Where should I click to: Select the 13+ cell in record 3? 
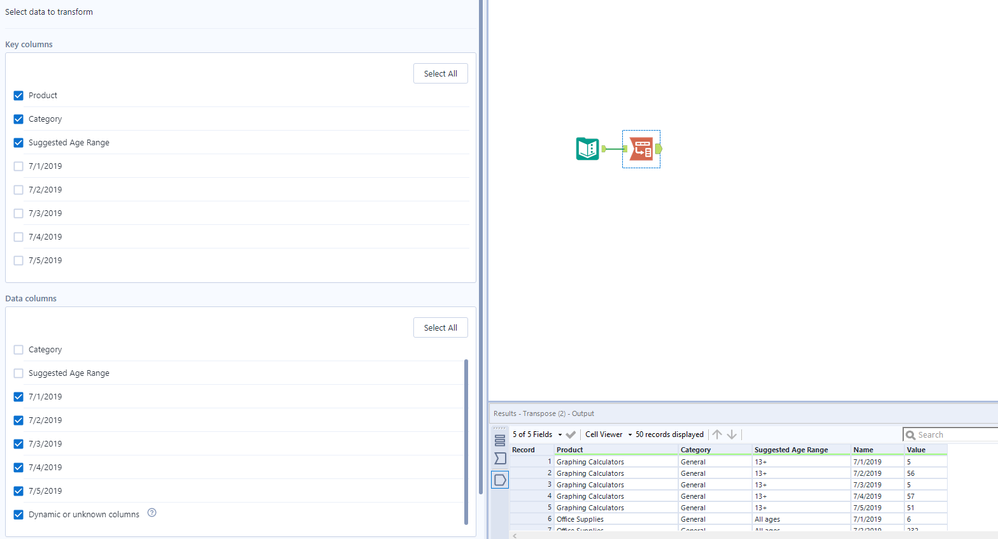point(802,485)
